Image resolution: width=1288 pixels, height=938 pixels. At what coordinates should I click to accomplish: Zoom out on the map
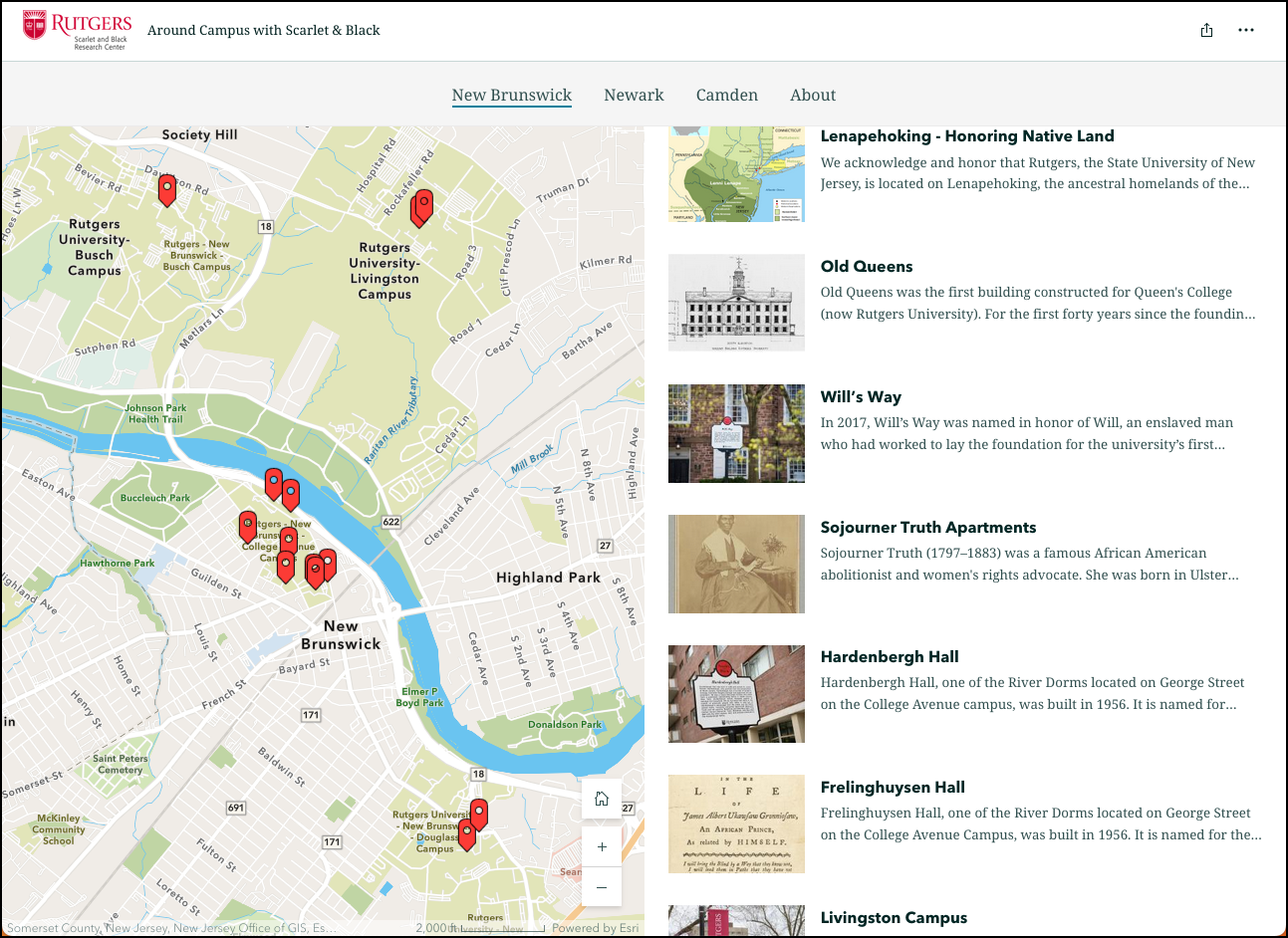point(602,886)
